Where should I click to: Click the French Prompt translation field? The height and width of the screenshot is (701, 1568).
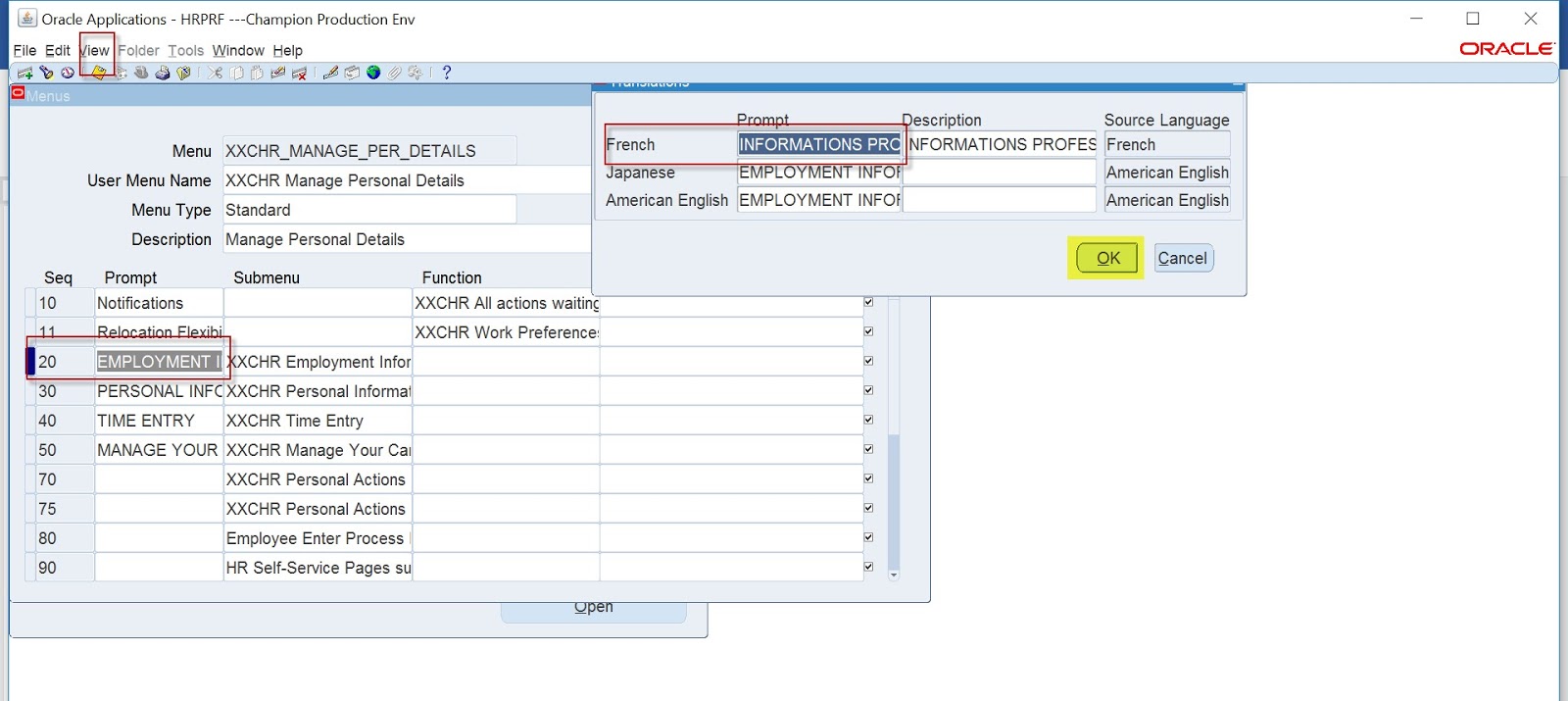coord(819,144)
